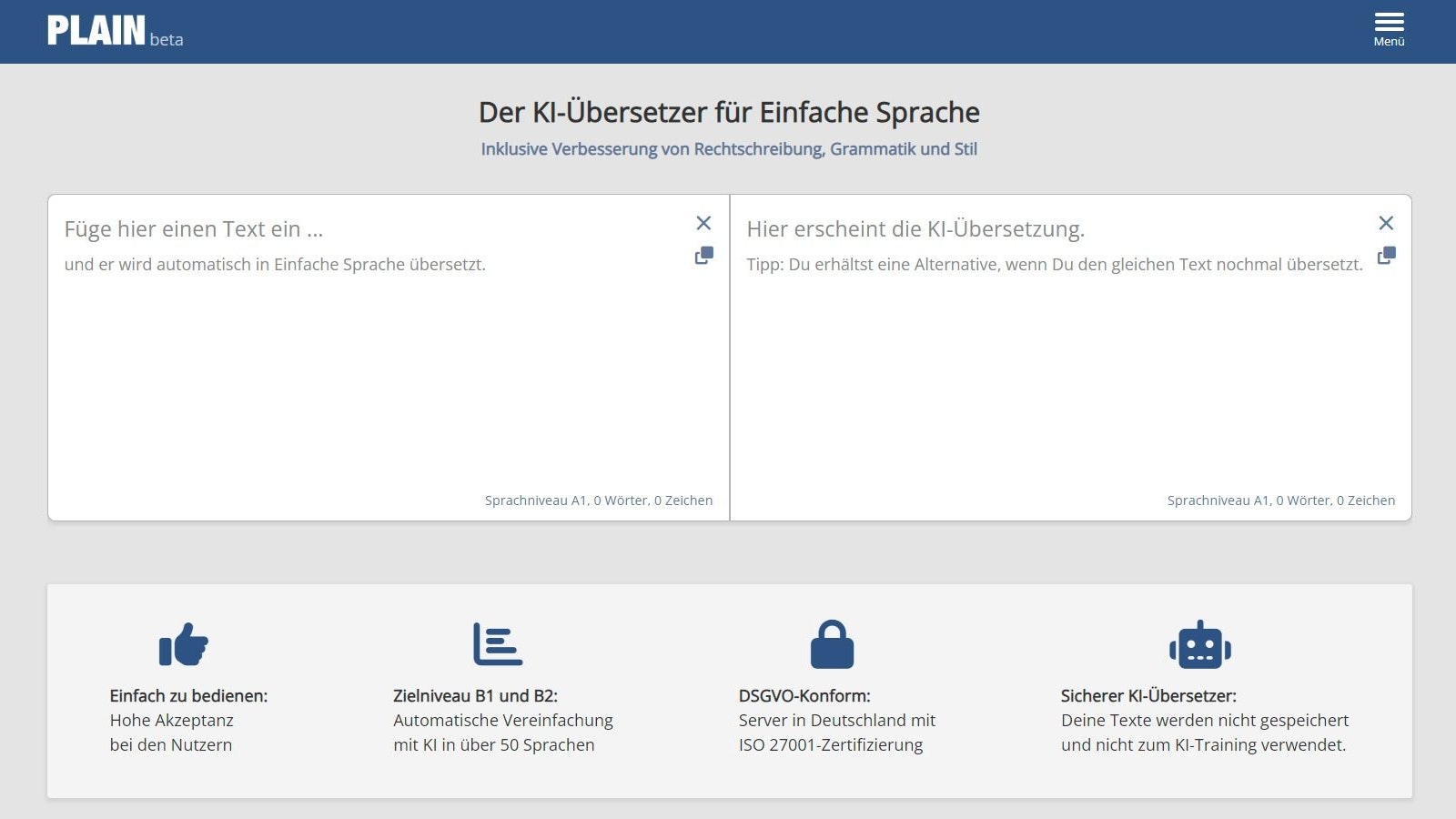Clear the input text field with the X
This screenshot has width=1456, height=819.
coord(703,222)
